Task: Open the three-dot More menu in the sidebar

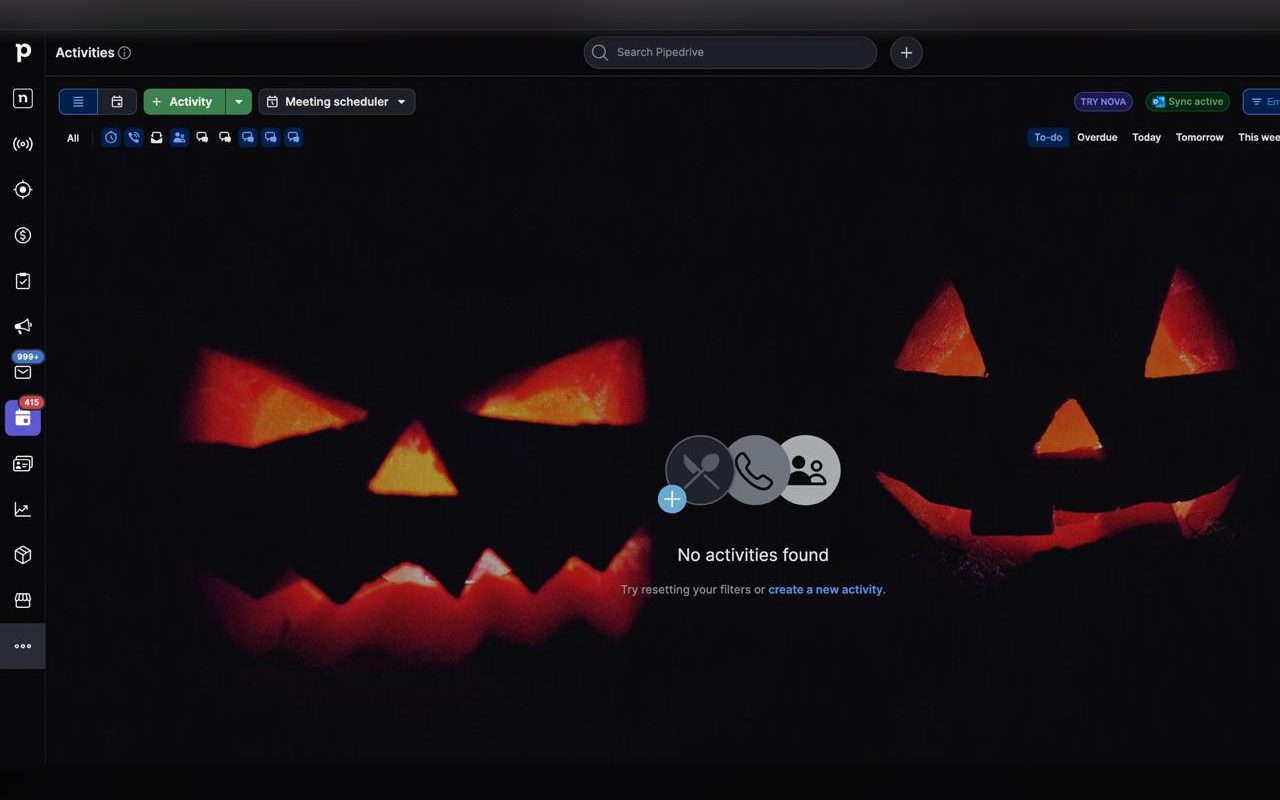Action: (23, 646)
